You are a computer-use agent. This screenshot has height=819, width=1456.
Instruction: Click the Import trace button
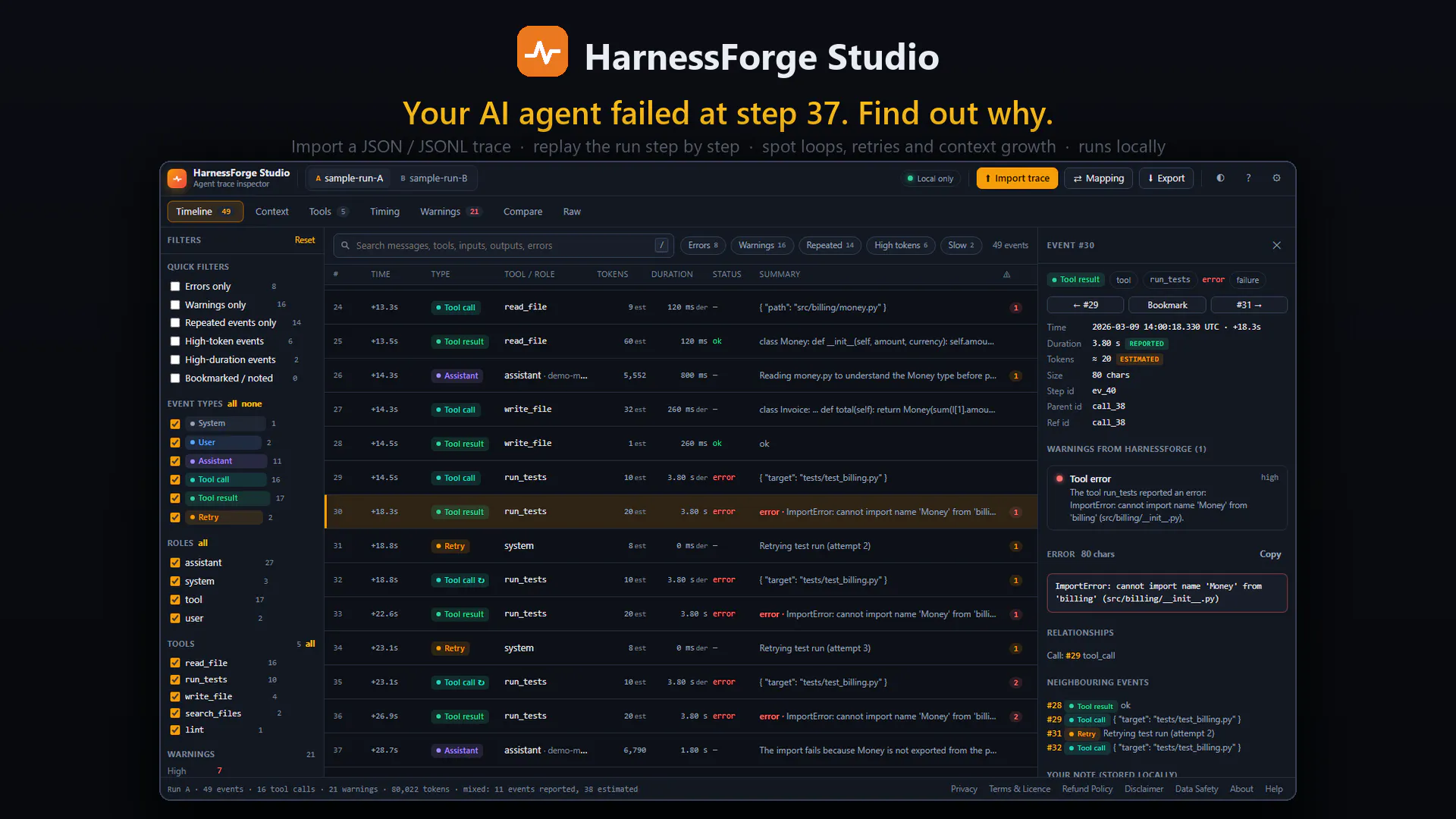pyautogui.click(x=1017, y=178)
